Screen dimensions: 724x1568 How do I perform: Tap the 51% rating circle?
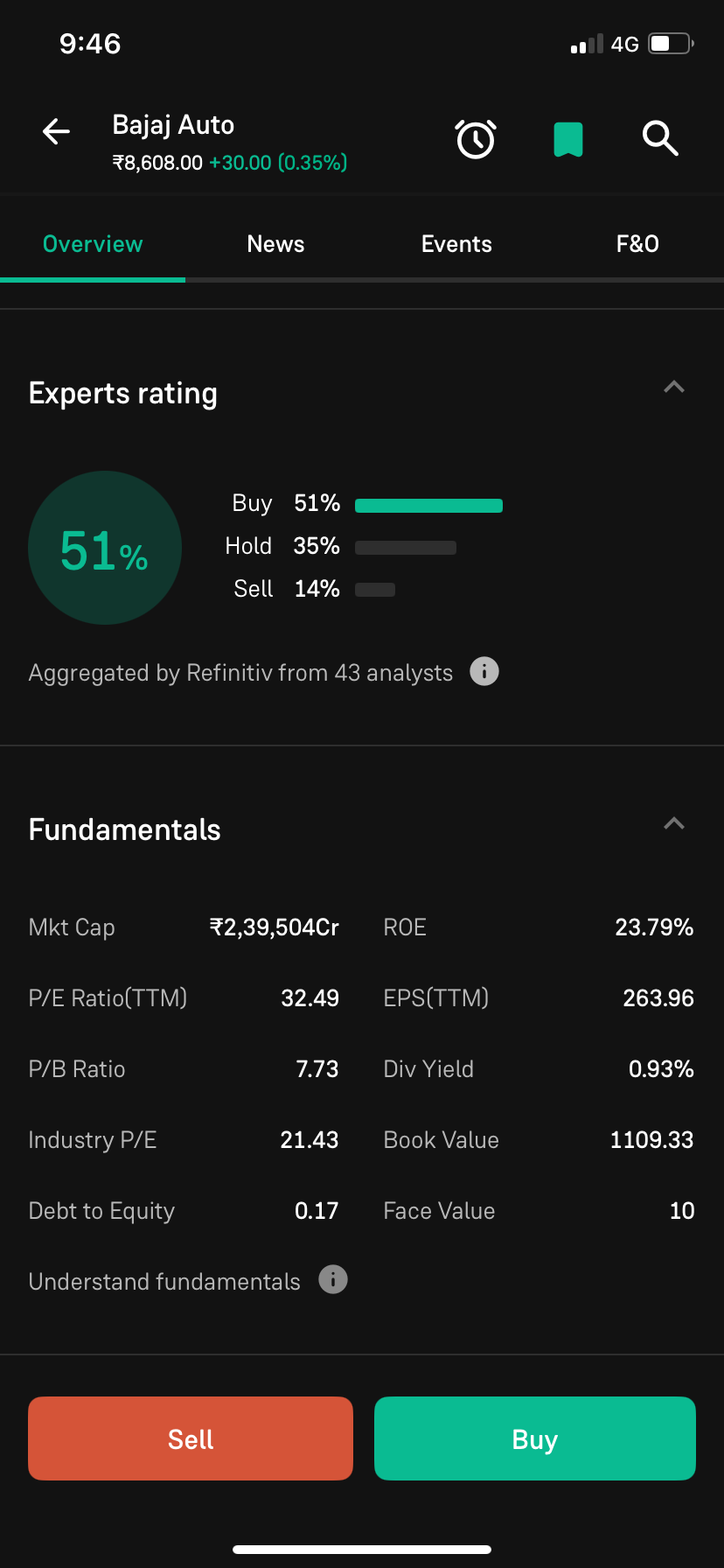click(x=105, y=548)
